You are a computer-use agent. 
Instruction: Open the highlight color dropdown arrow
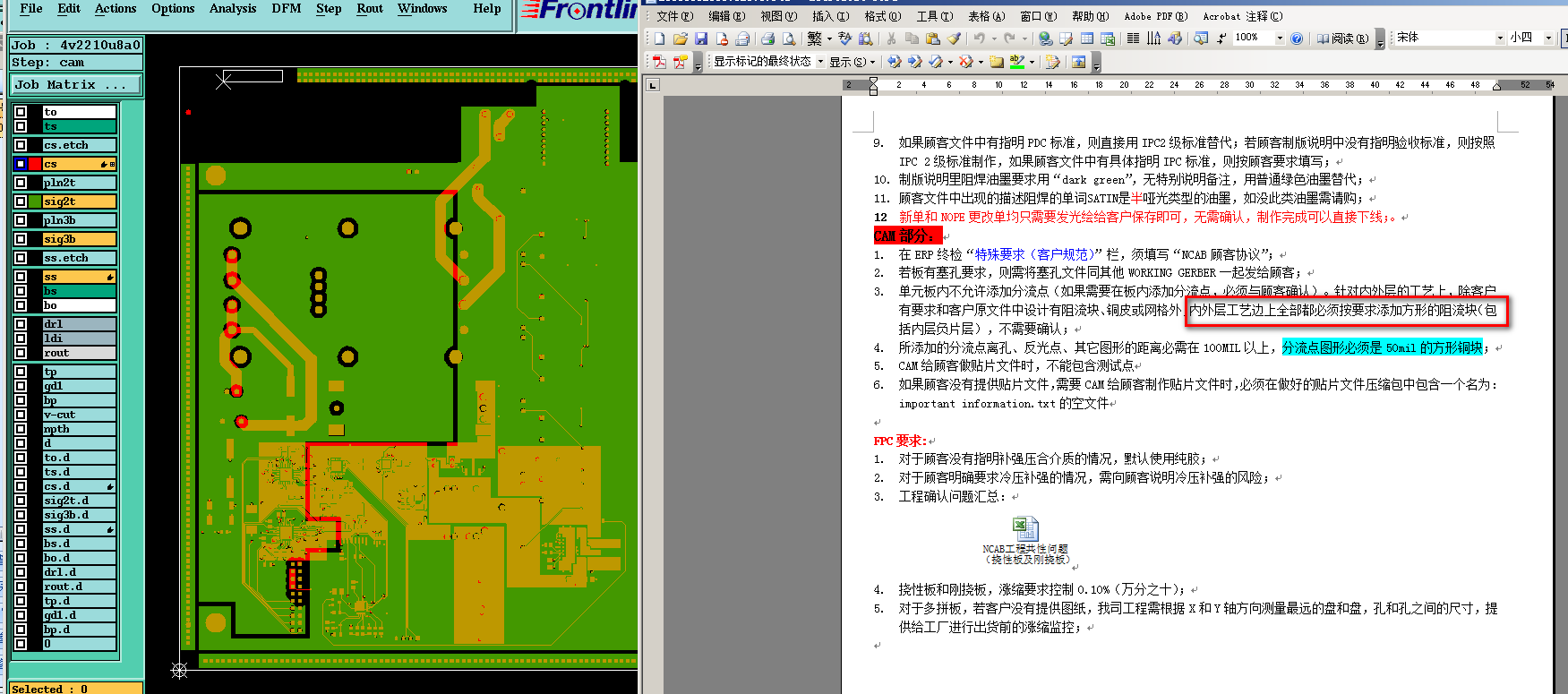1032,62
